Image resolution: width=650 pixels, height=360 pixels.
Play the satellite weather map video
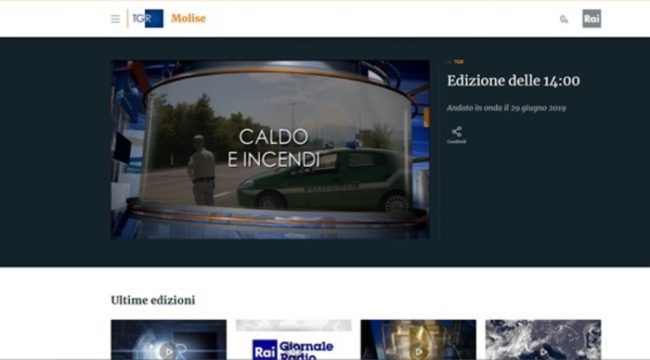click(x=543, y=352)
